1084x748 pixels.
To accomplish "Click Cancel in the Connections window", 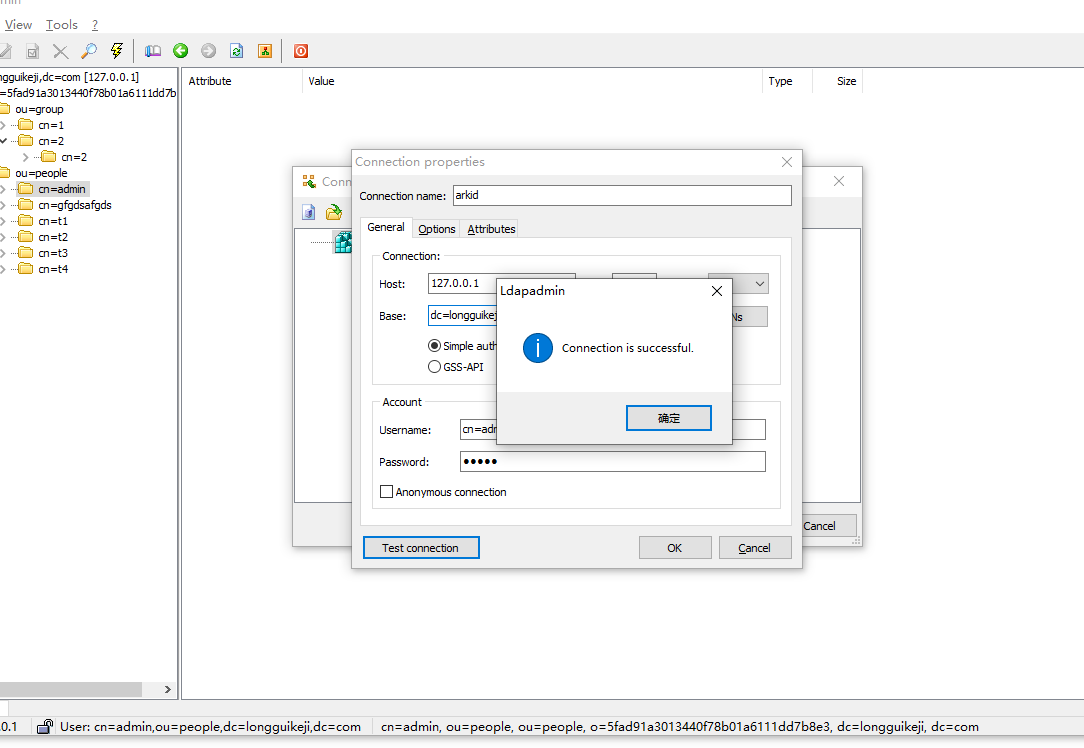I will (x=829, y=525).
